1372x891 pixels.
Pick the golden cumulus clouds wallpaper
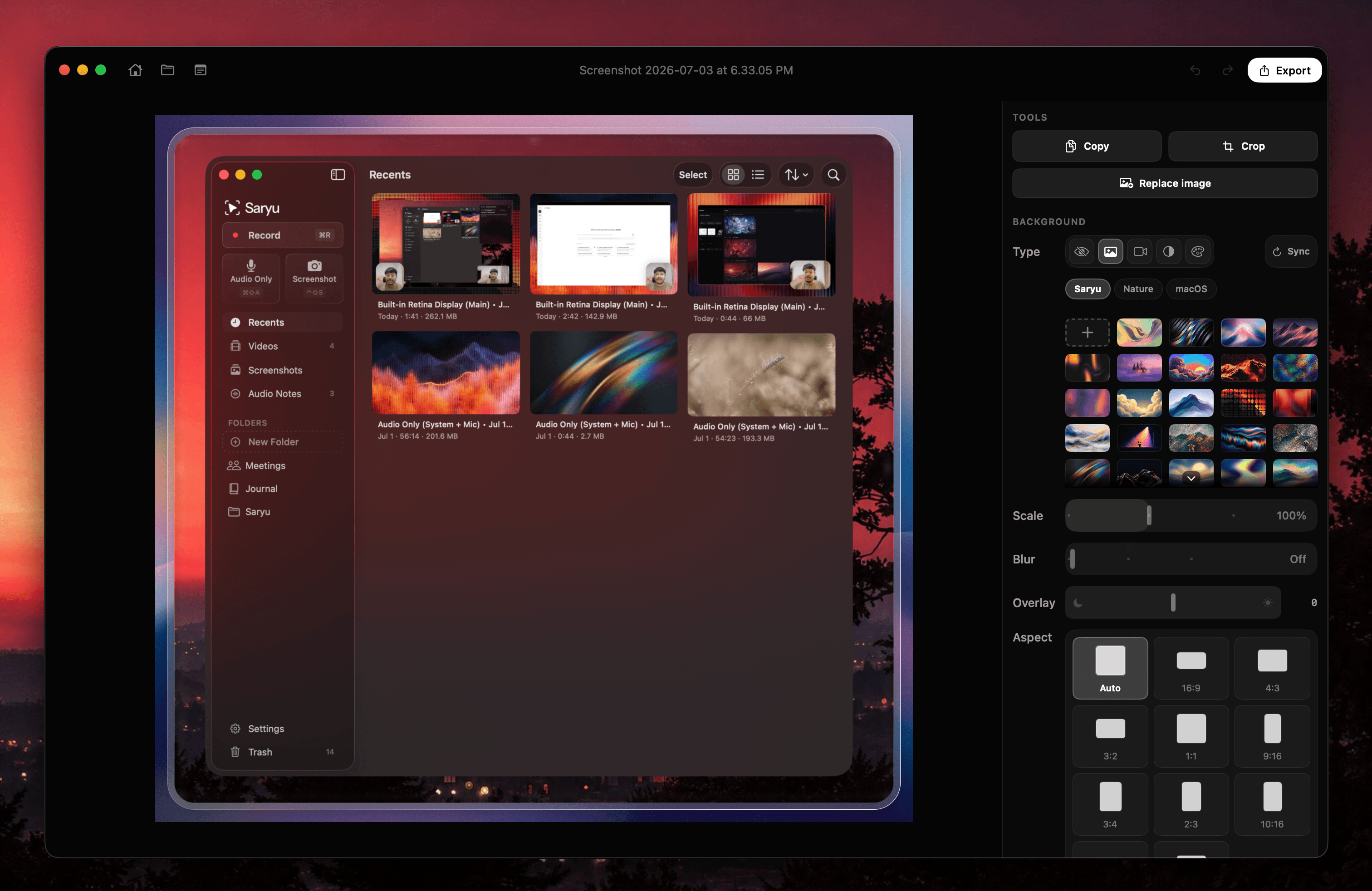click(x=1139, y=403)
